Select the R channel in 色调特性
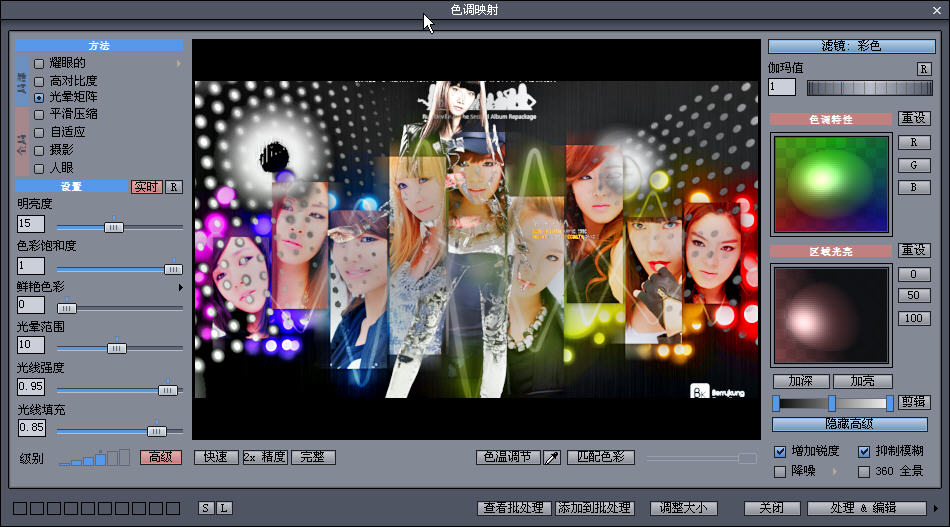The width and height of the screenshot is (950, 527). point(914,142)
